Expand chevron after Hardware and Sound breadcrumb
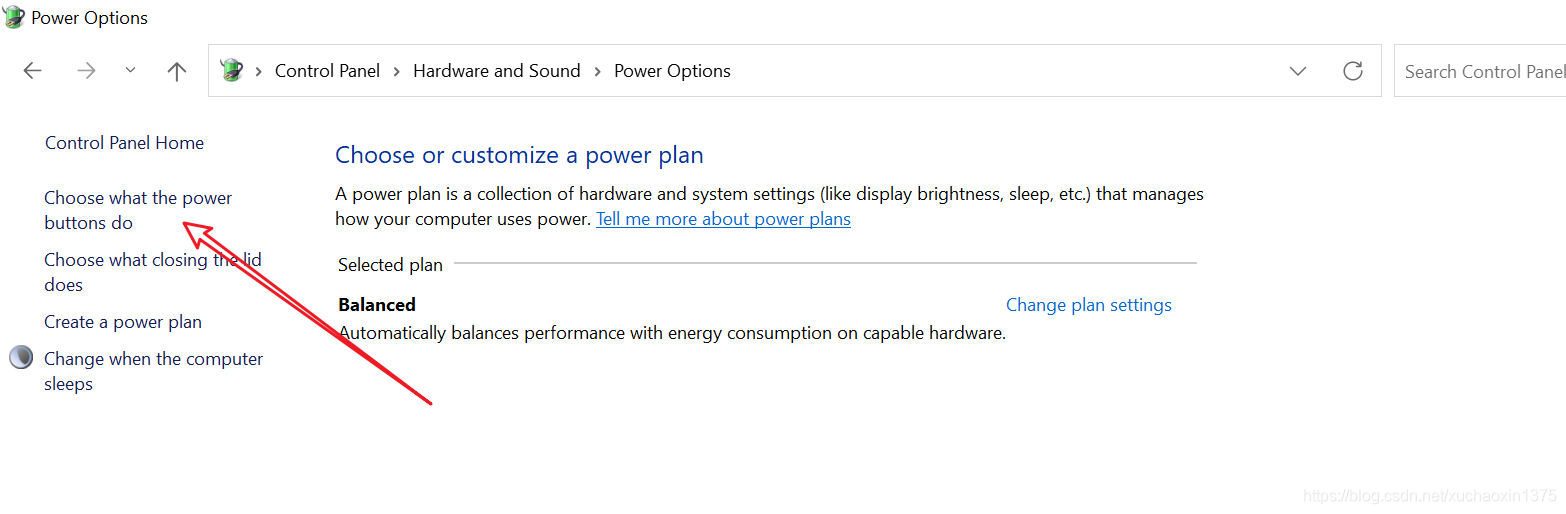This screenshot has width=1566, height=514. [597, 71]
